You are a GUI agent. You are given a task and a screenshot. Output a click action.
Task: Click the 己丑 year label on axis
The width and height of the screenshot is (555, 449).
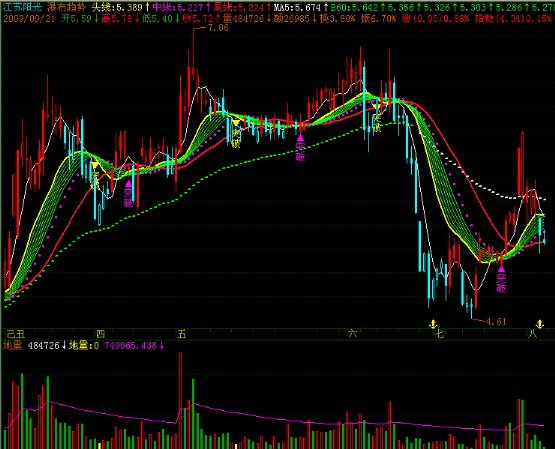(16, 334)
